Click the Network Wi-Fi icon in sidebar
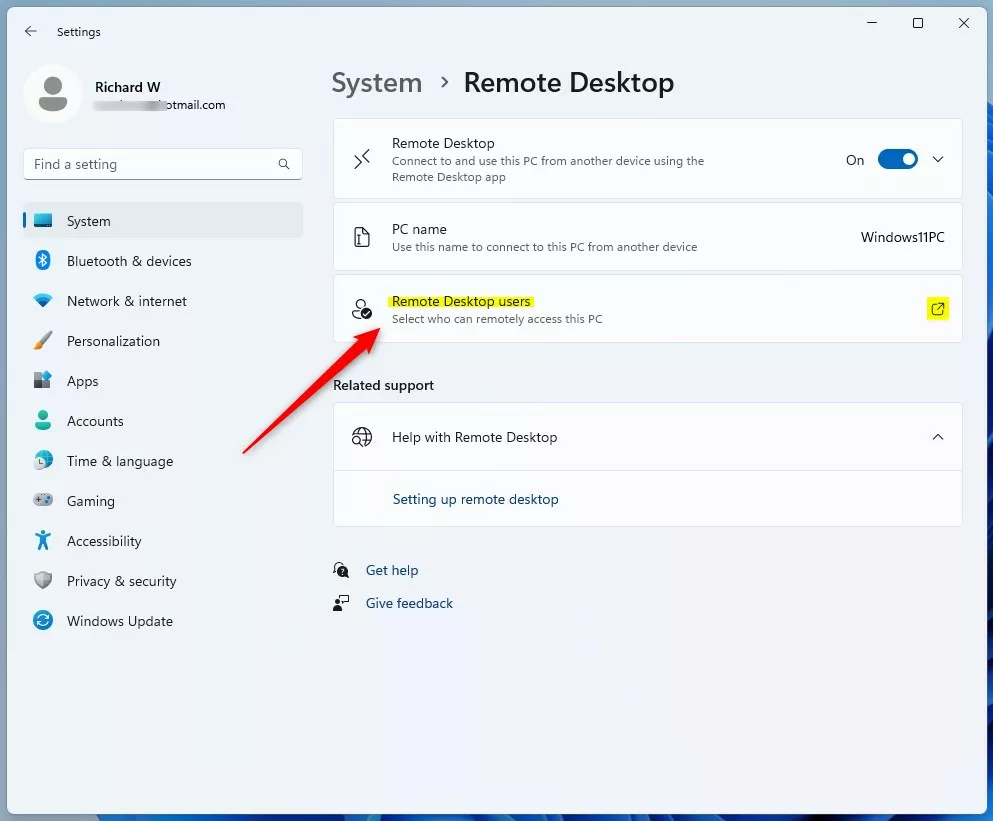The height and width of the screenshot is (821, 993). click(x=42, y=300)
